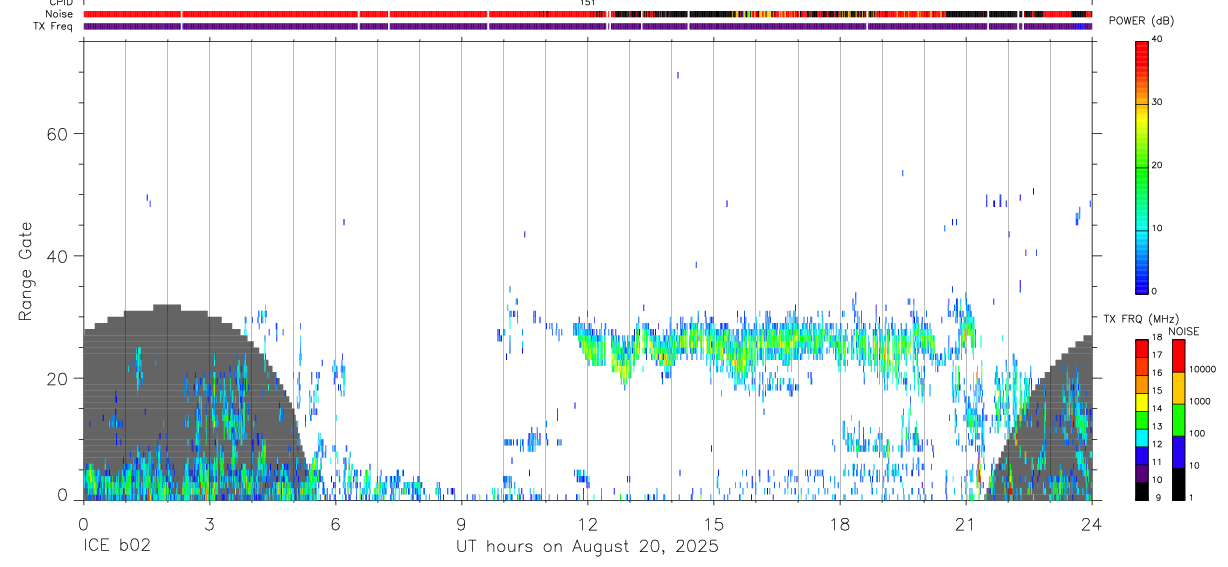Screen dimensions: 1228x567
Task: Select the 'POWER (dB)' legend title
Action: tap(1142, 21)
